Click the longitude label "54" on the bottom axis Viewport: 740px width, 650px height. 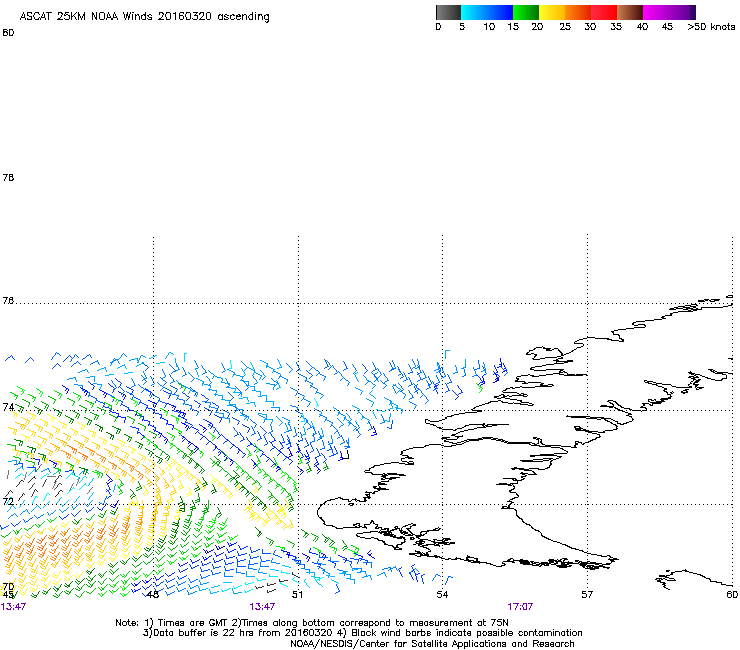point(442,594)
